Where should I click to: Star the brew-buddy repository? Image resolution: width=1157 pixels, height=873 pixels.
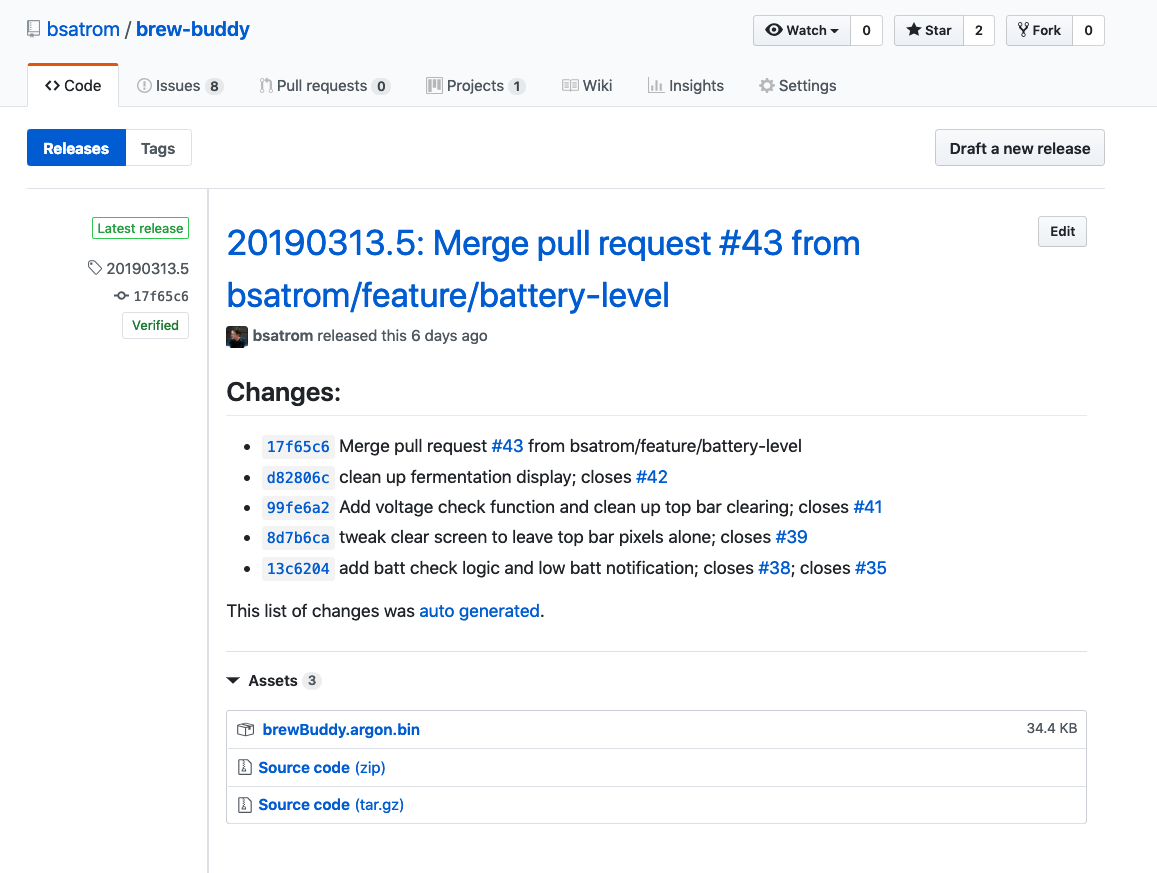pyautogui.click(x=929, y=30)
